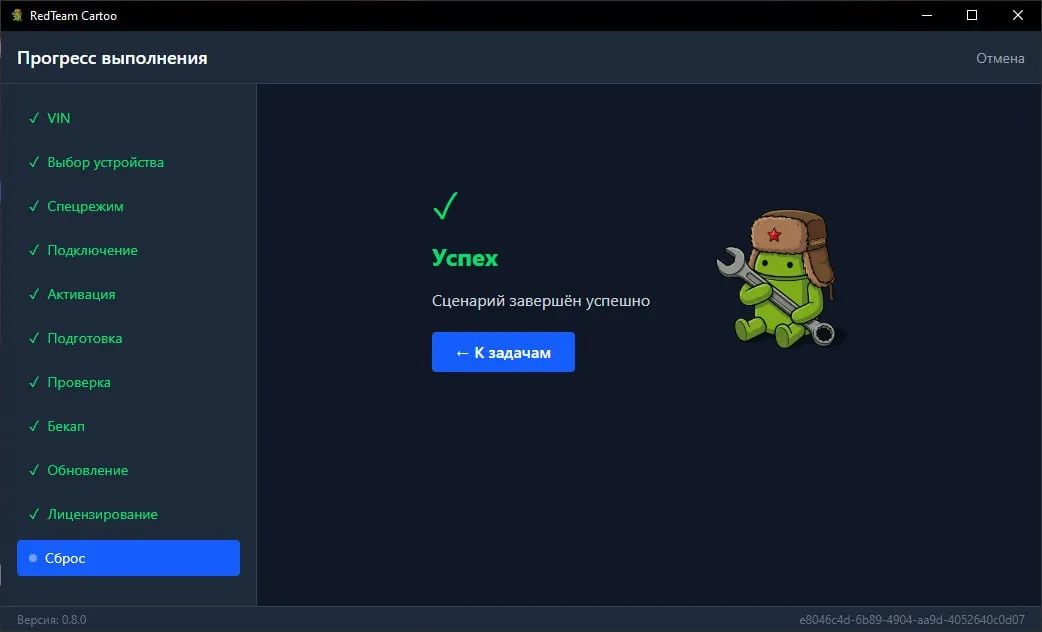Click the Android mascot with wrench image
The image size is (1042, 632).
coord(781,279)
